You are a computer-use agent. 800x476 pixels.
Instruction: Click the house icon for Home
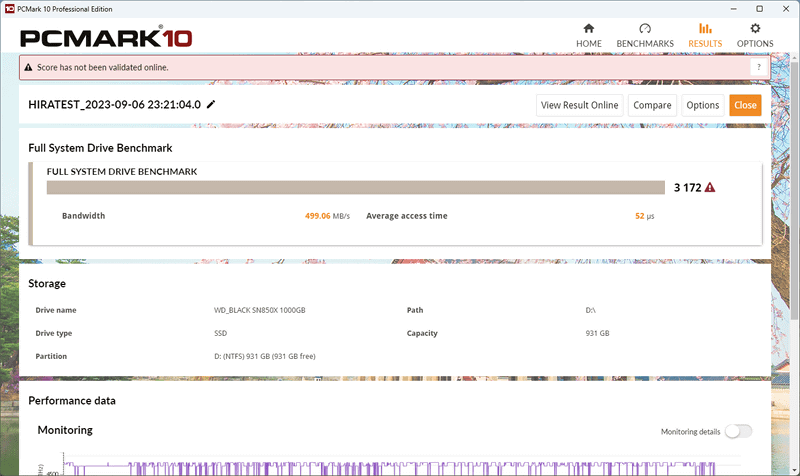tap(589, 28)
